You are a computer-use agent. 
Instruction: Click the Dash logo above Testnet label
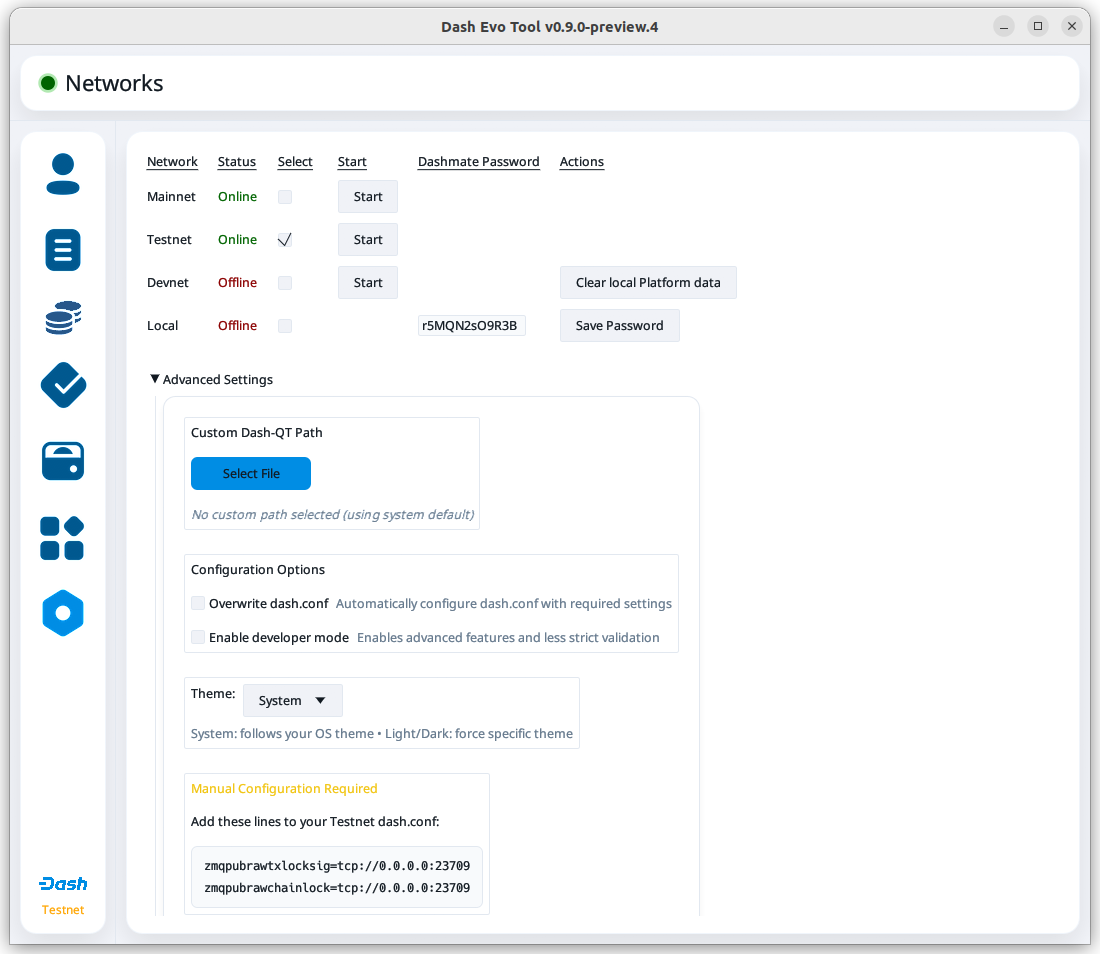point(63,884)
